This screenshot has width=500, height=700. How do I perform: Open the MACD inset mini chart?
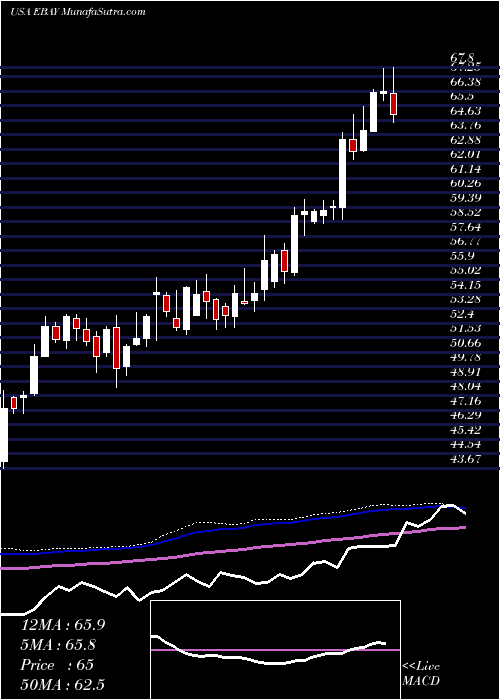click(x=275, y=650)
